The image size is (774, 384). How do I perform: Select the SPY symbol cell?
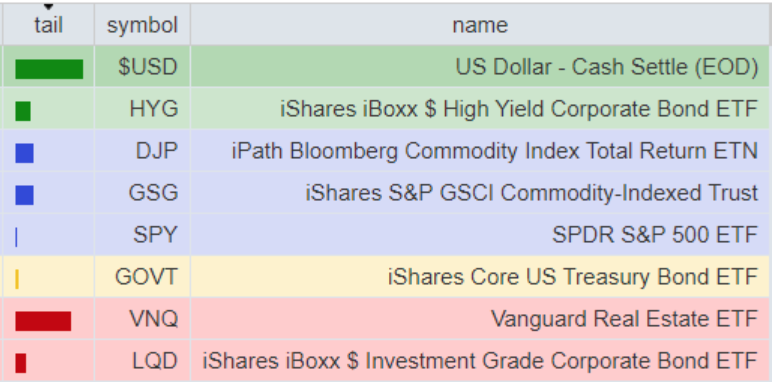pos(142,234)
